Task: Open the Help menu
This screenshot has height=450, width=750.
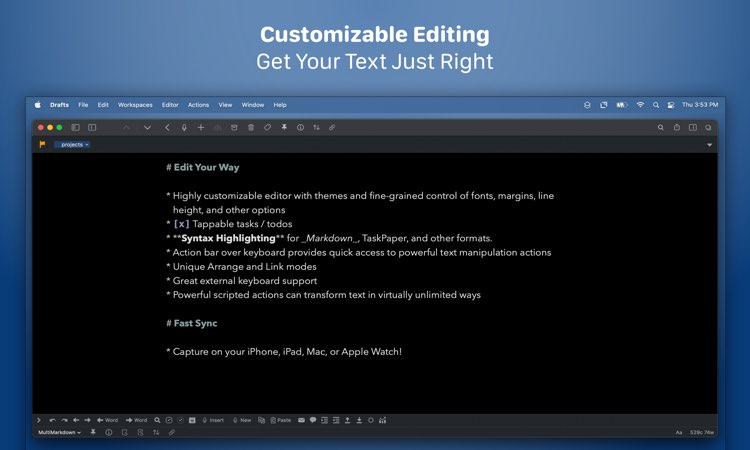Action: tap(280, 105)
